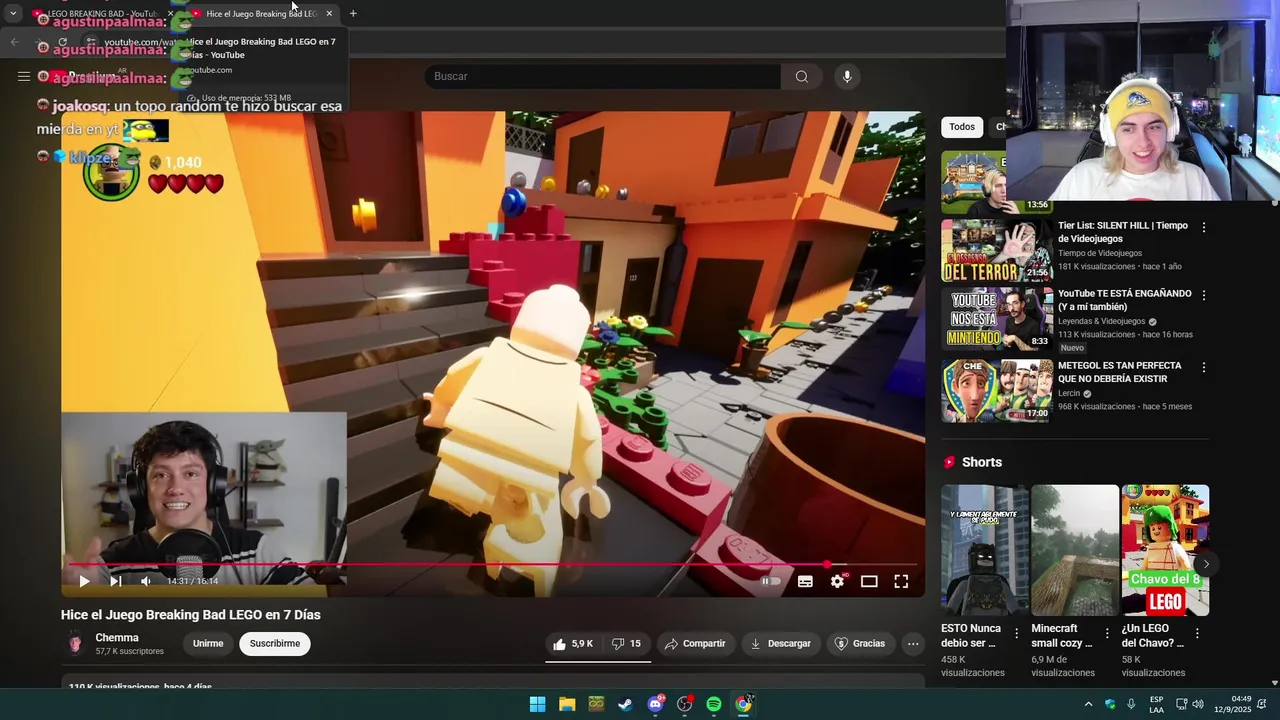Open options menu for METEGOL video

tap(1204, 368)
